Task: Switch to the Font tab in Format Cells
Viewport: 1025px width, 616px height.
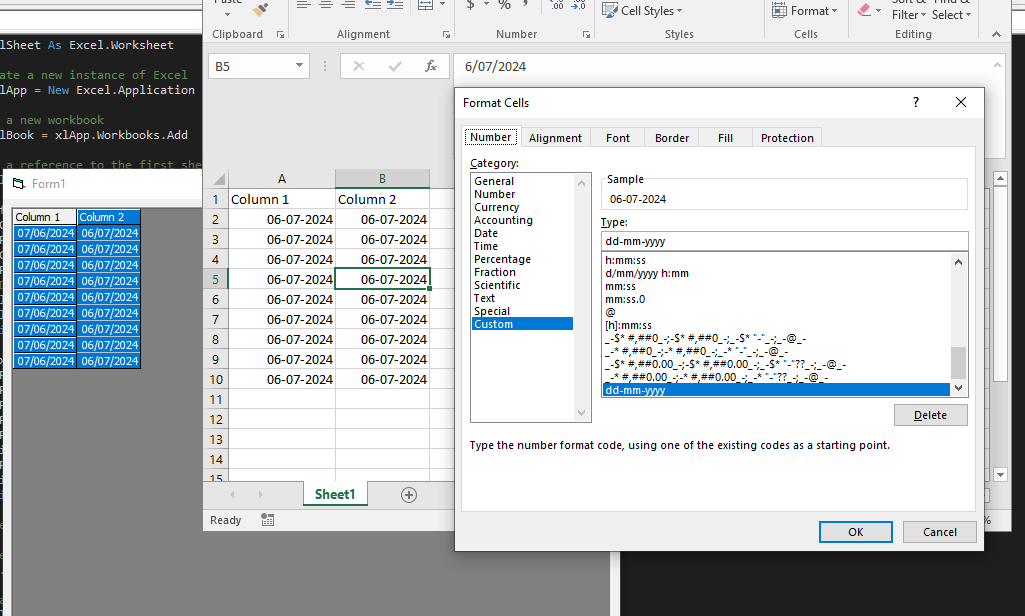Action: click(618, 138)
